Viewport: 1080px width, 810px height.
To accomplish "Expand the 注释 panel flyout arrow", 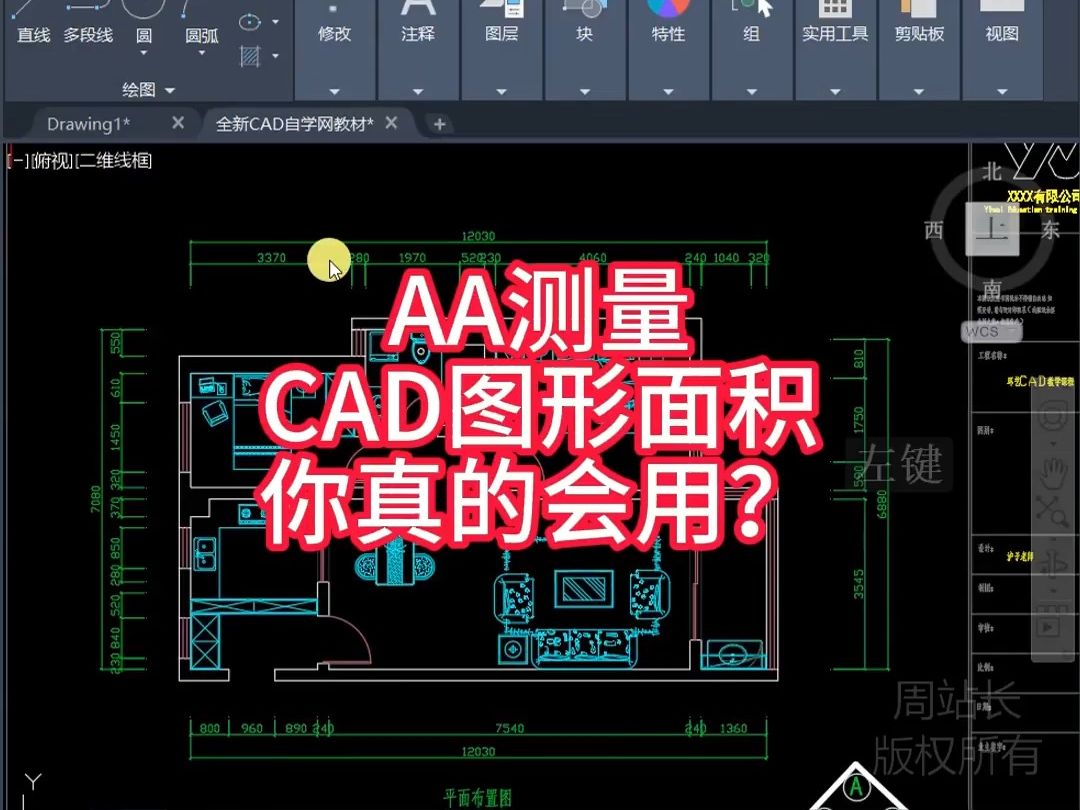I will point(418,90).
